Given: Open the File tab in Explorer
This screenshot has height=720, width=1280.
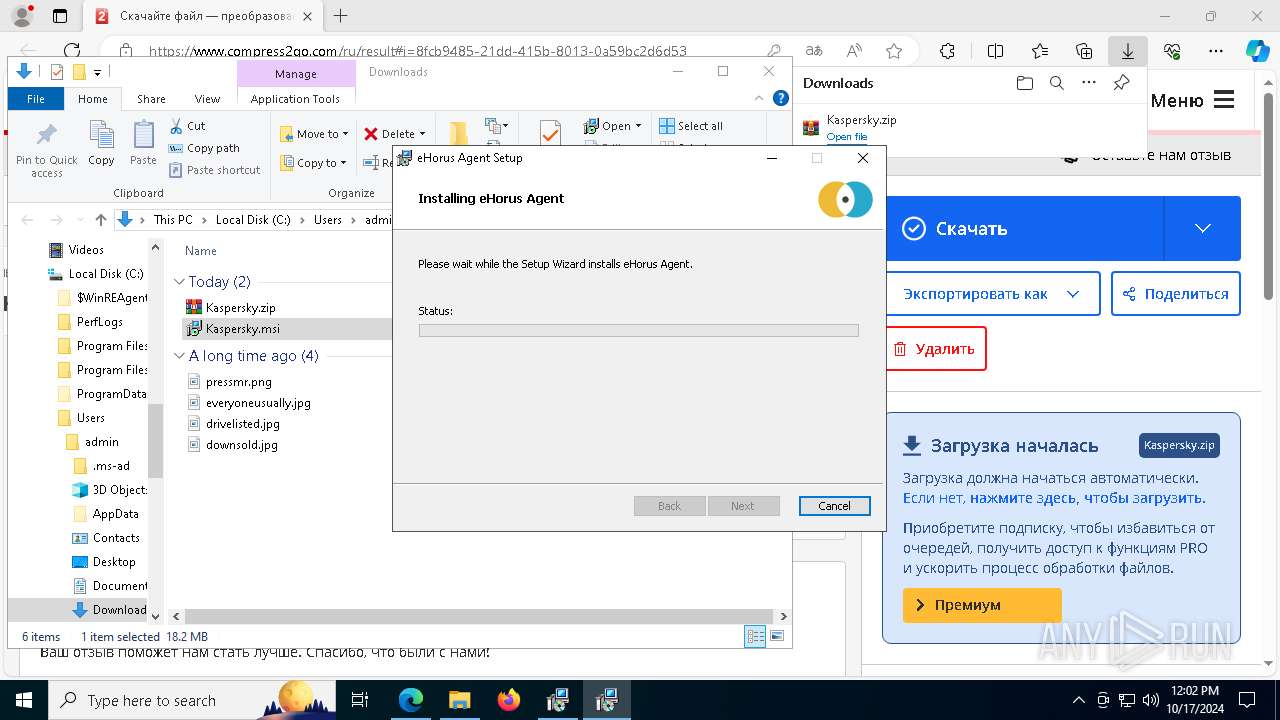Looking at the screenshot, I should [x=36, y=99].
